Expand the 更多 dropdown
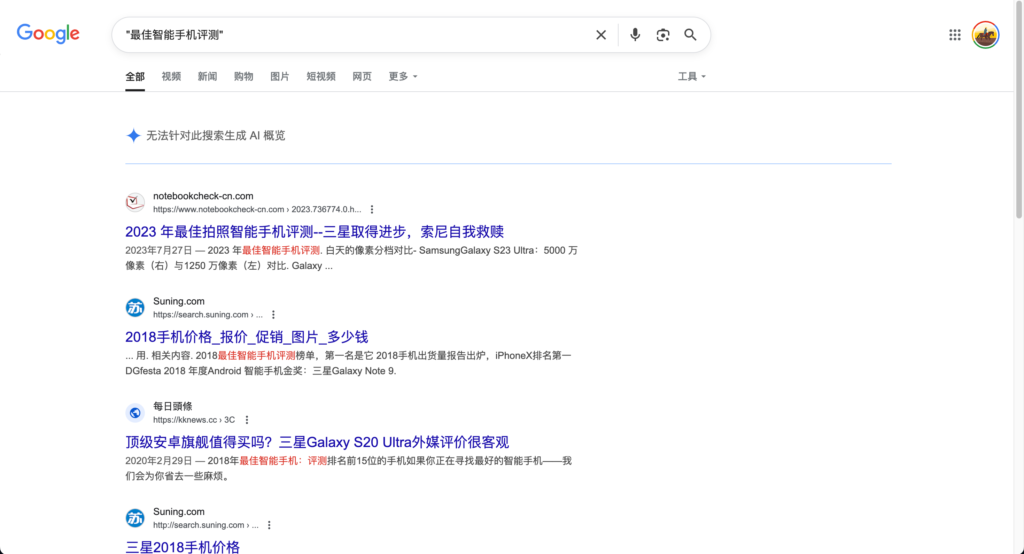Viewport: 1024px width, 554px height. click(402, 76)
